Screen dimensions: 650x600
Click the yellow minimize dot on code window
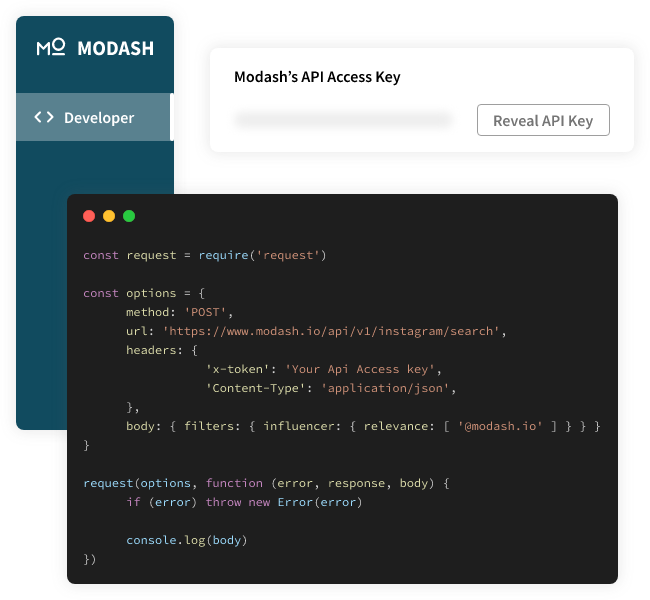(x=109, y=216)
